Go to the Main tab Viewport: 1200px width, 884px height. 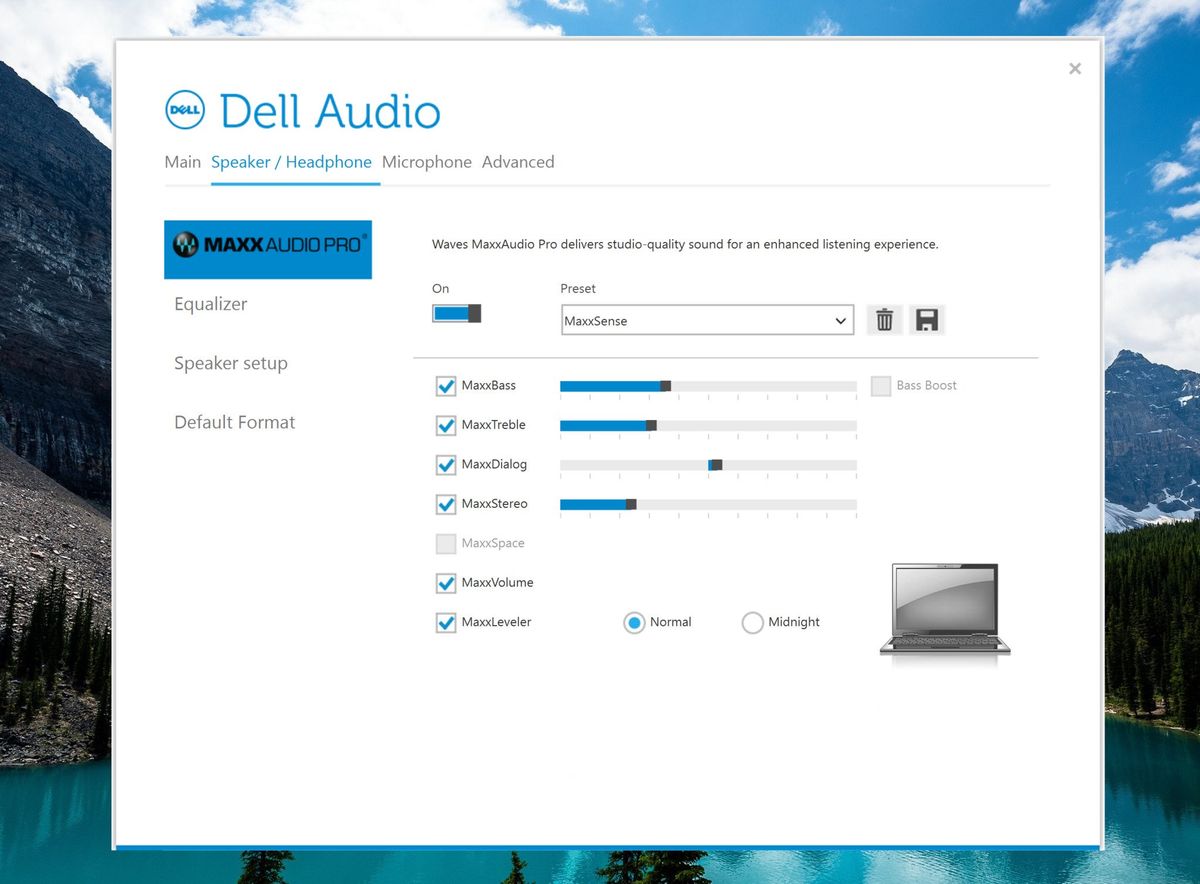(x=183, y=162)
